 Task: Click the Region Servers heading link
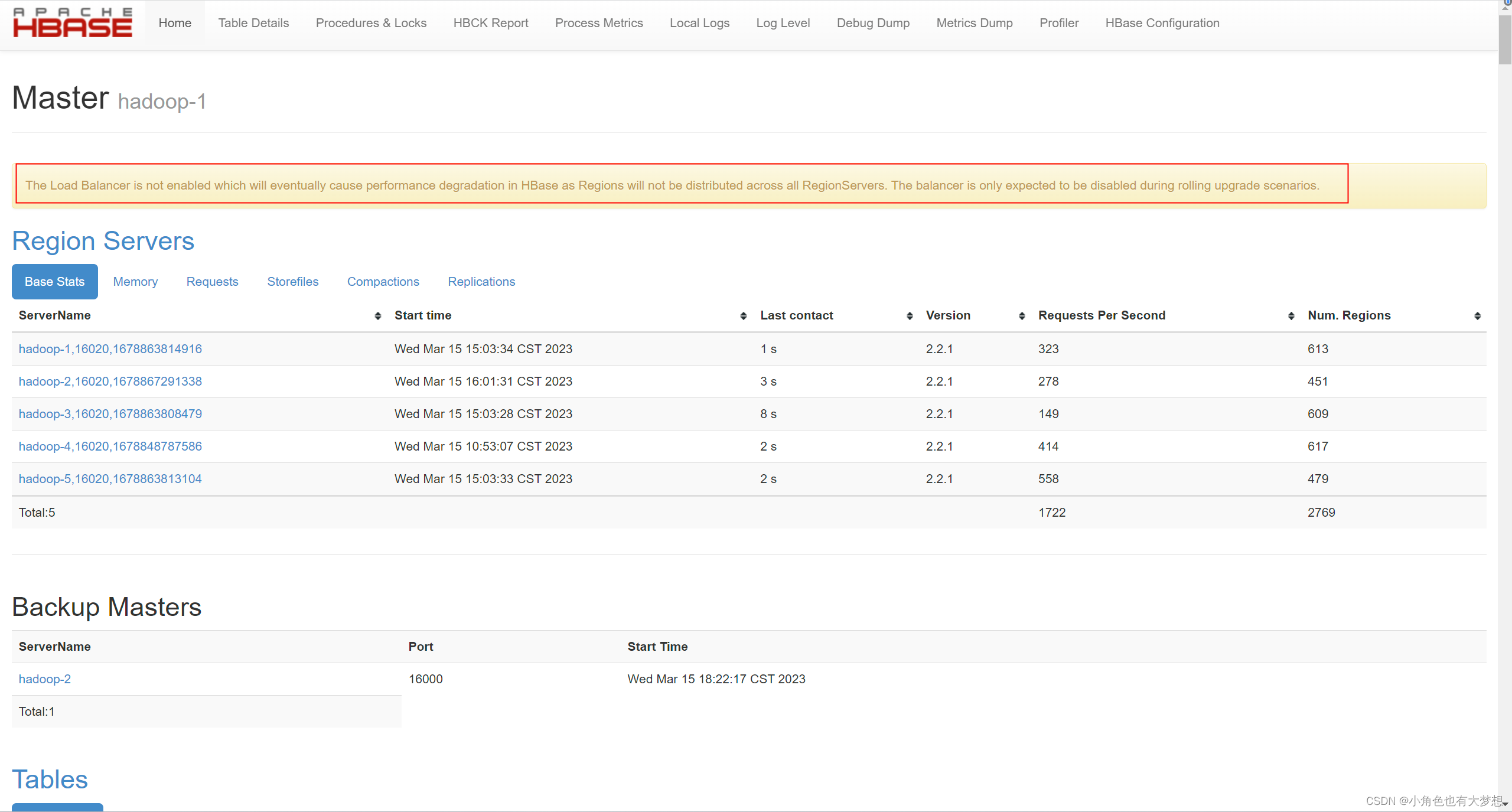tap(103, 241)
